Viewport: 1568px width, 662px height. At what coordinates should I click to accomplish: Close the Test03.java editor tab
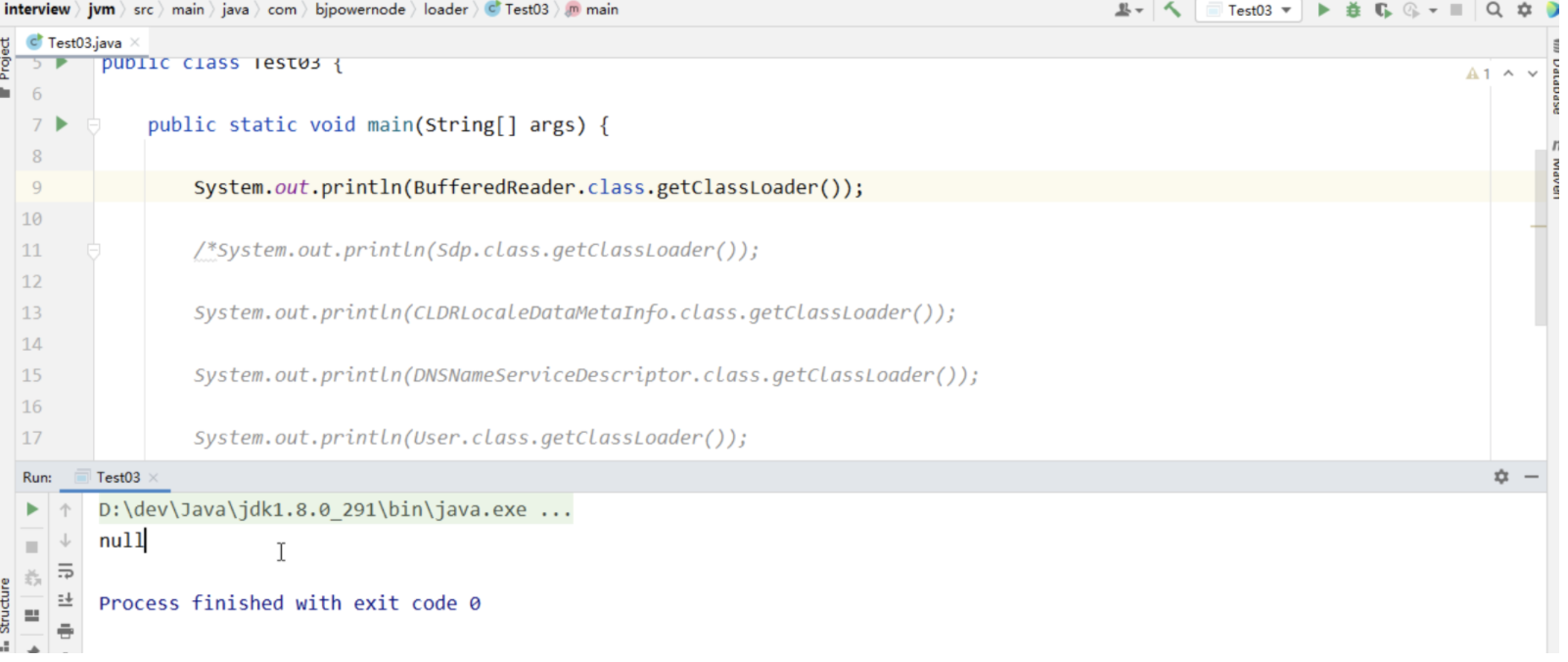[135, 42]
